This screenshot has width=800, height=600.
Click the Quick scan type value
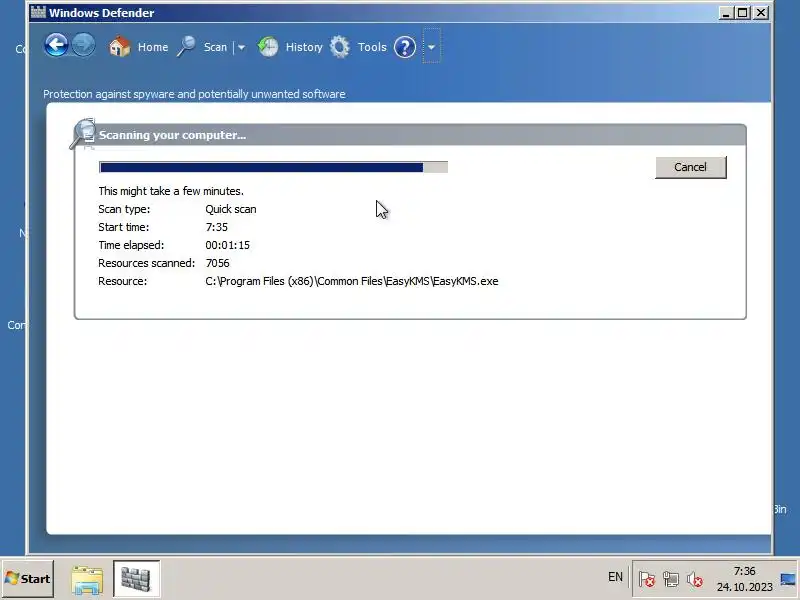(x=231, y=209)
